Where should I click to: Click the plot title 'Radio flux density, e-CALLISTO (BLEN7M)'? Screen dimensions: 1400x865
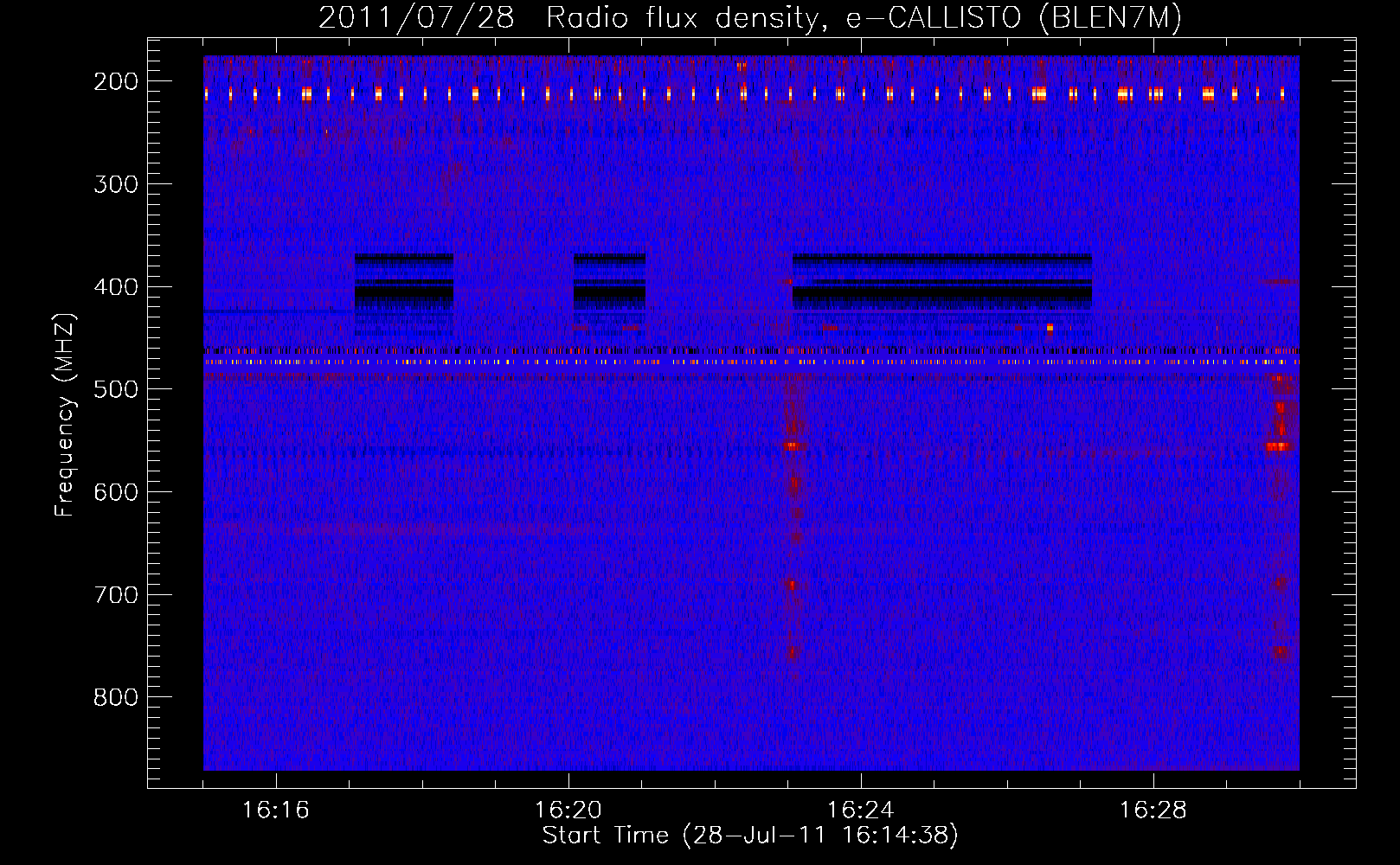pos(864,17)
